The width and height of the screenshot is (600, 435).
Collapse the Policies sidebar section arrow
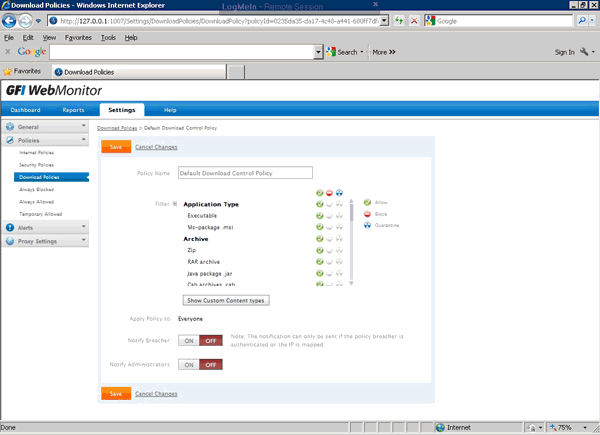pyautogui.click(x=83, y=139)
